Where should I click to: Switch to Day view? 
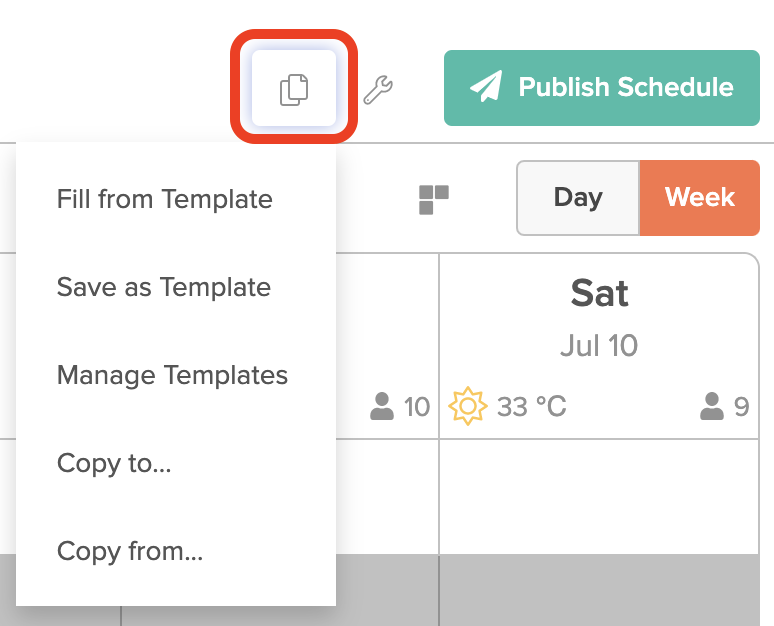[577, 198]
